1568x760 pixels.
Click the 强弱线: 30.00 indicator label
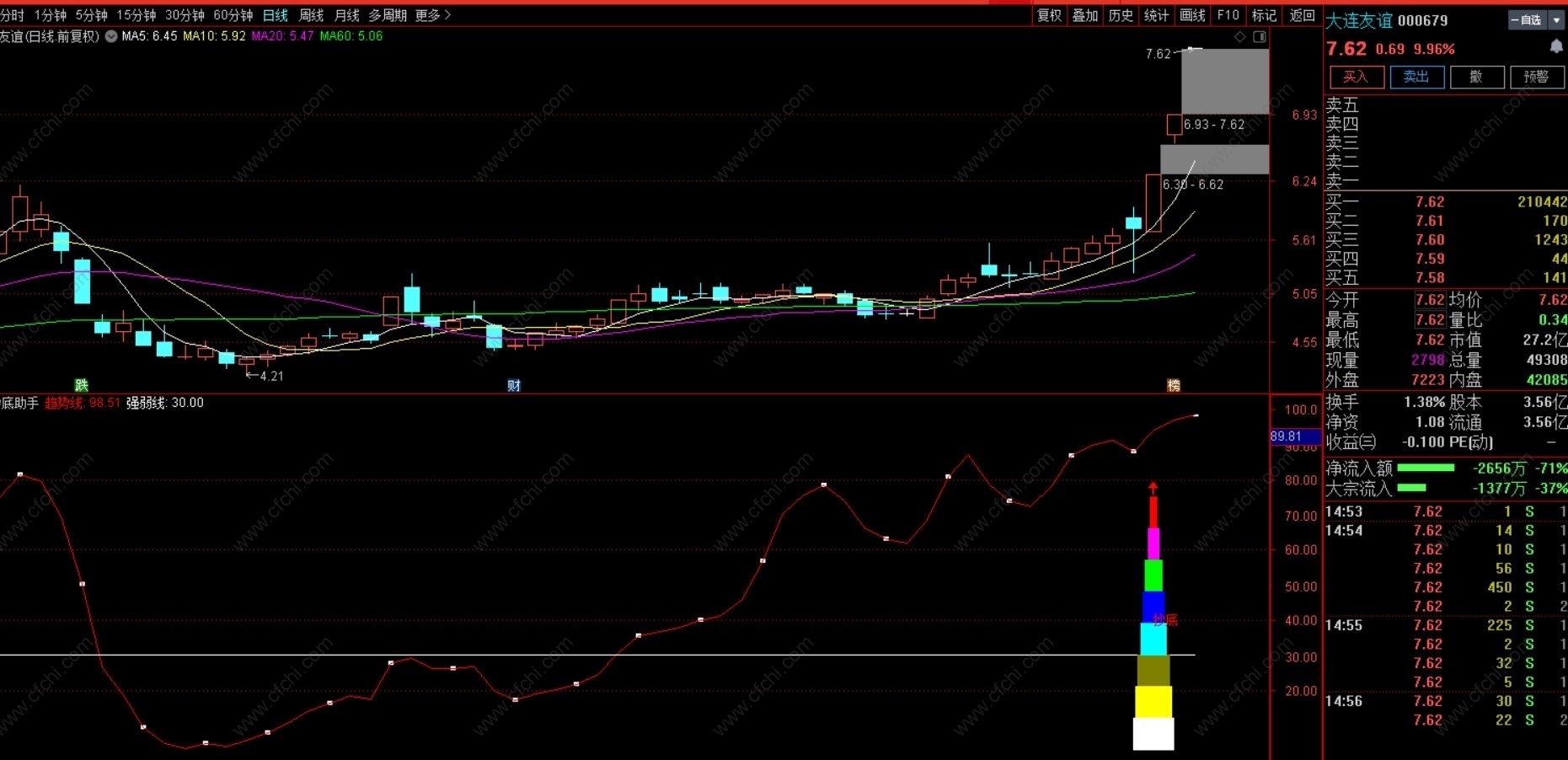click(x=165, y=403)
